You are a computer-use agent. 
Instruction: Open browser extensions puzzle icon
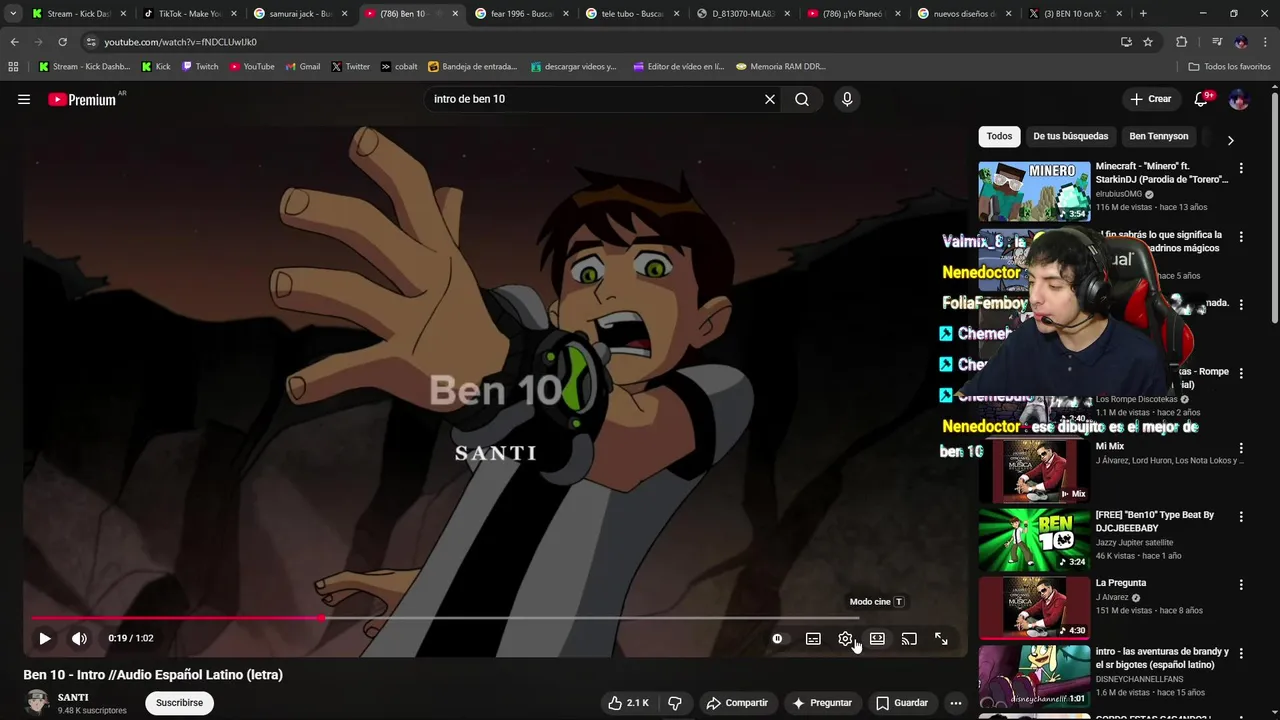pyautogui.click(x=1181, y=42)
